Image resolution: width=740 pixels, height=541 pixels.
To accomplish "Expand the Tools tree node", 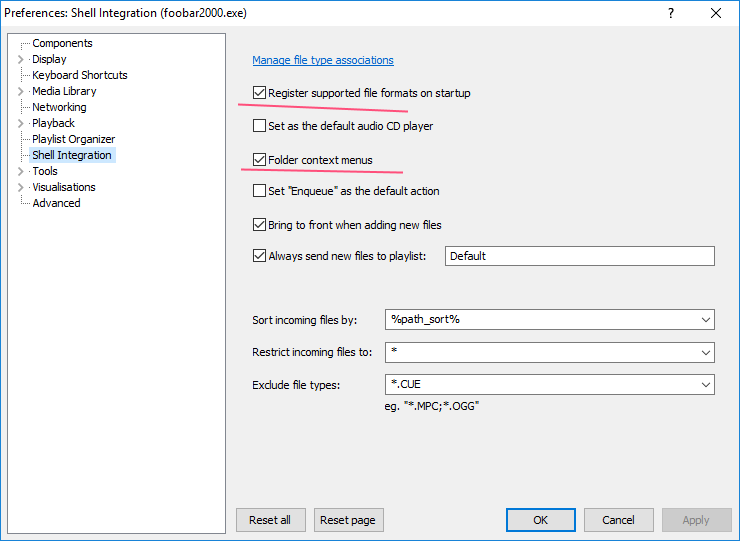I will [x=21, y=171].
